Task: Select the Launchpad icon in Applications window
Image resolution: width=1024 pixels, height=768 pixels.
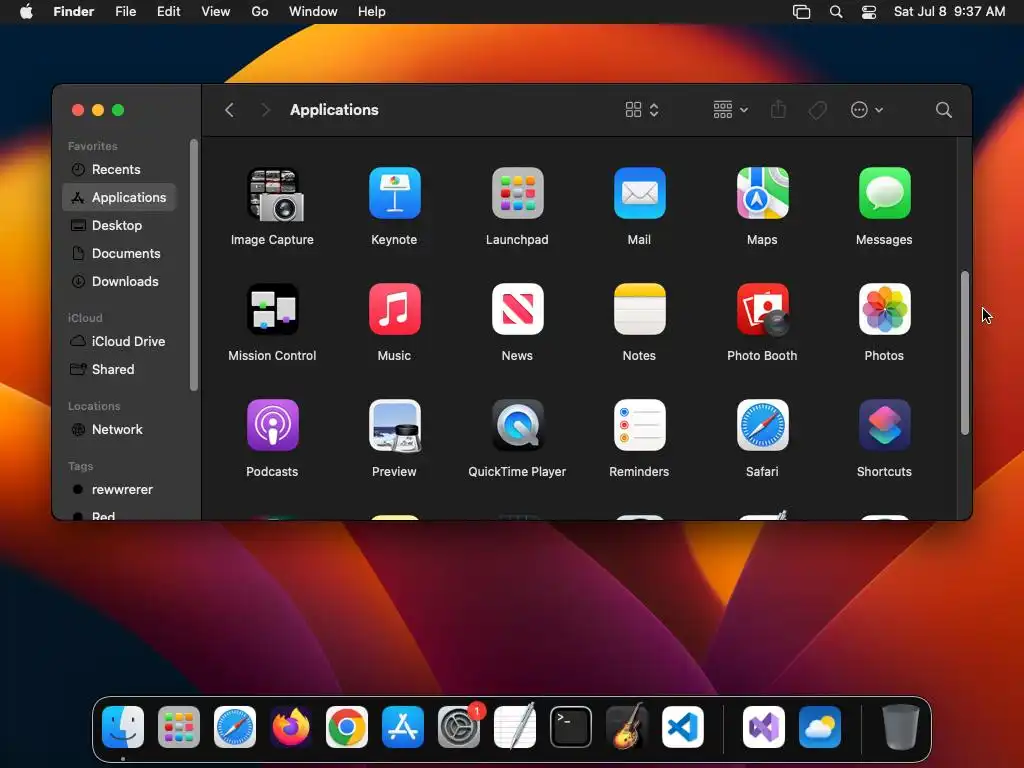Action: tap(517, 193)
